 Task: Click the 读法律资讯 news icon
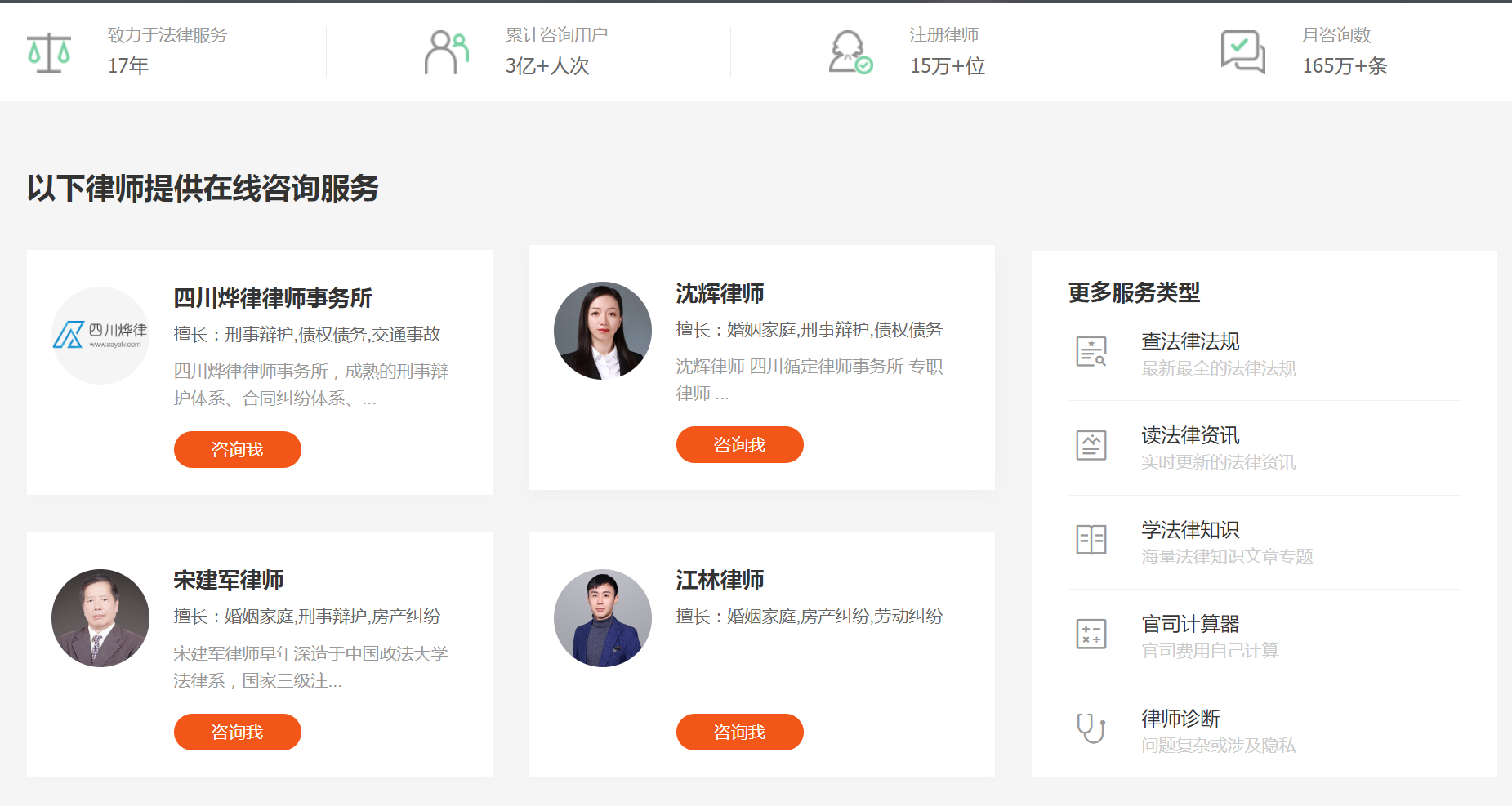tap(1091, 446)
